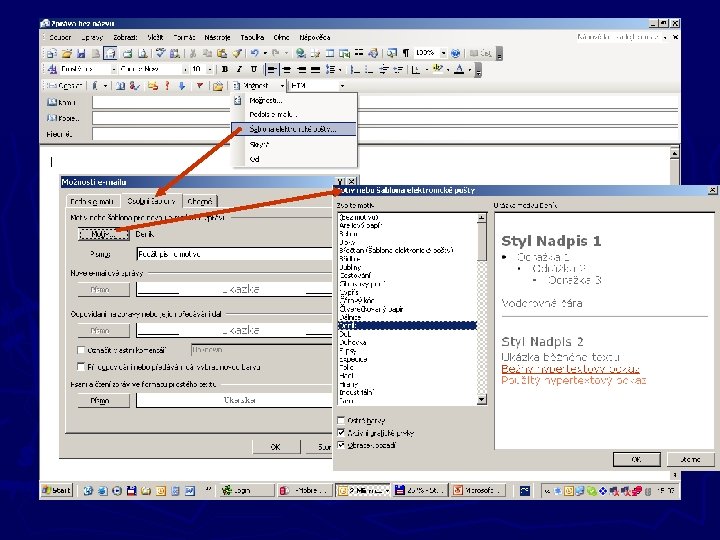This screenshot has width=720, height=540.
Task: Expand the Undo history arrow
Action: (265, 54)
